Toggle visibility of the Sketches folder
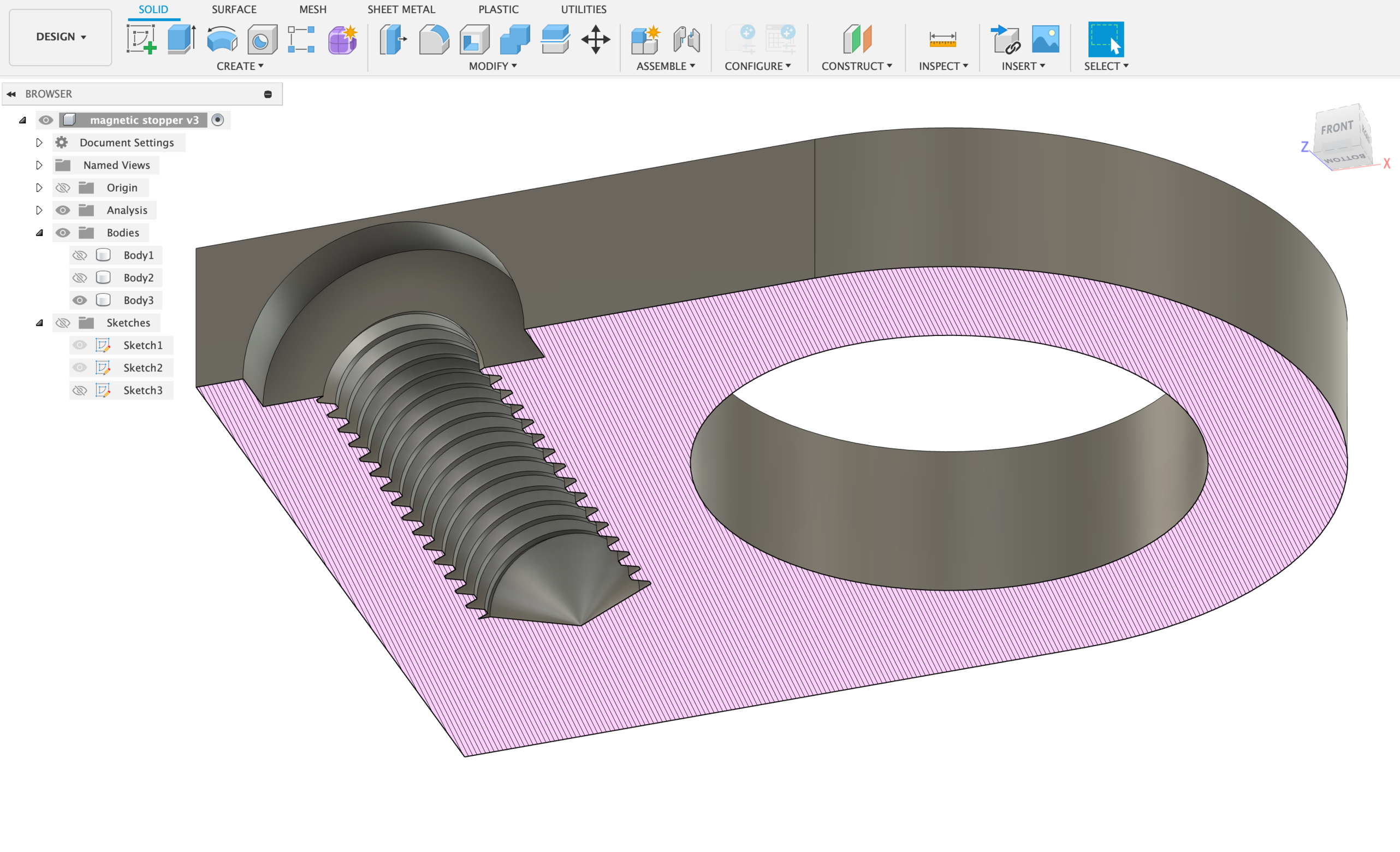Screen dimensions: 1400x852 pos(63,323)
